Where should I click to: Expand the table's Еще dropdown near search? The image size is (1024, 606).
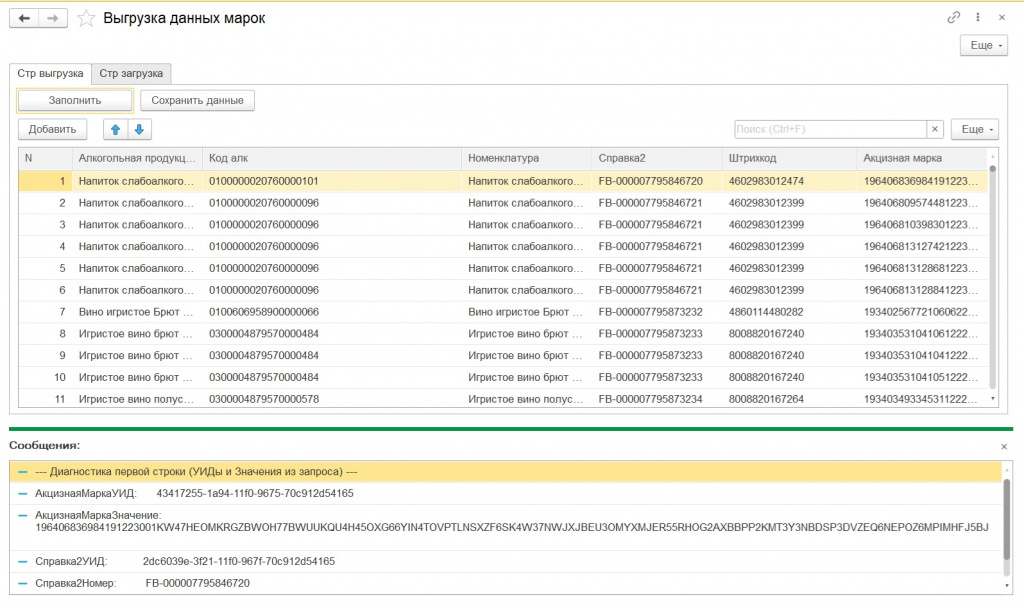click(x=974, y=129)
